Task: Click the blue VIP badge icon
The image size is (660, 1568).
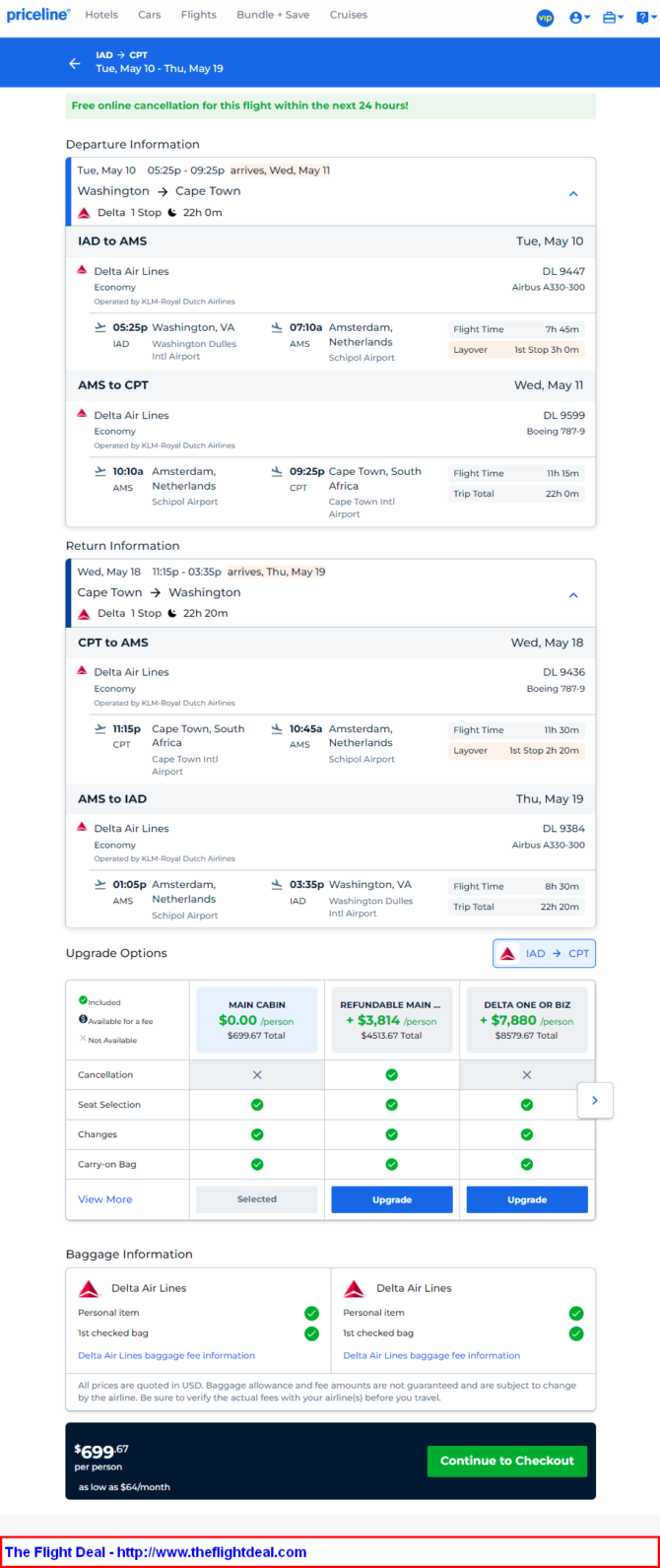Action: (x=545, y=18)
